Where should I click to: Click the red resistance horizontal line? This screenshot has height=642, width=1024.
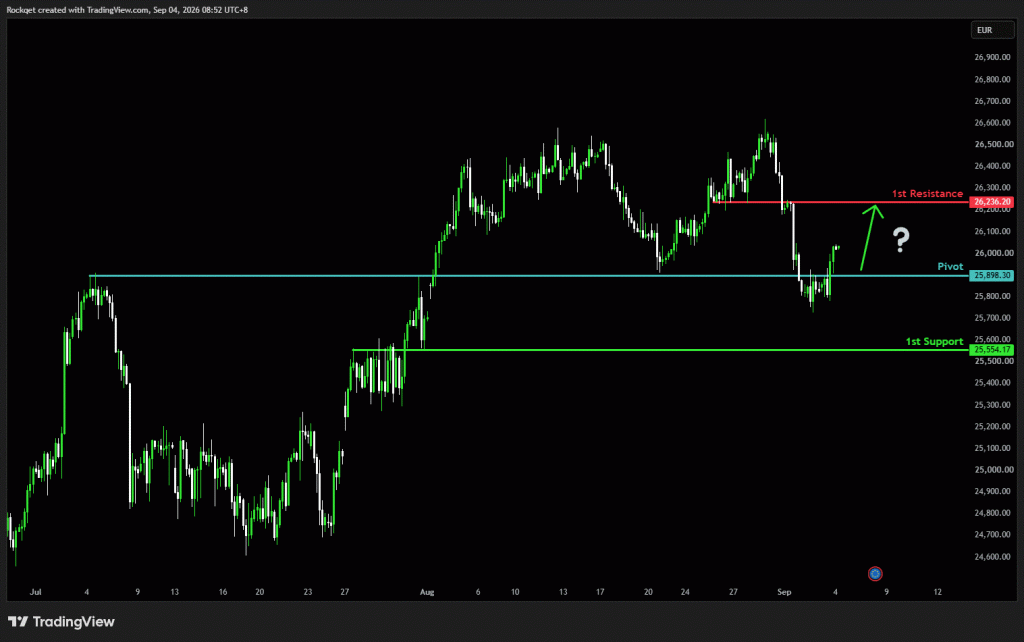[x=840, y=202]
